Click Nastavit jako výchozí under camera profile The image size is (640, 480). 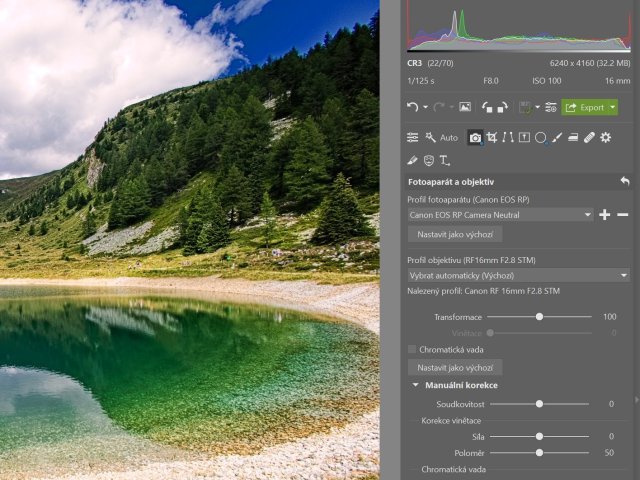pyautogui.click(x=455, y=235)
